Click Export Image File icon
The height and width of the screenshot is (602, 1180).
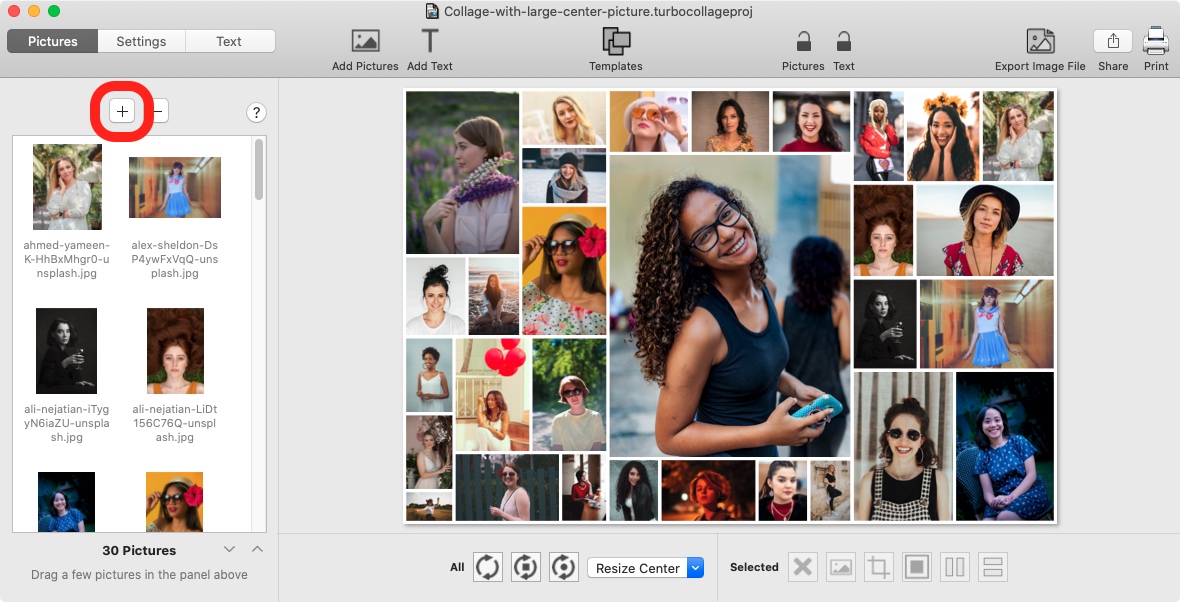(1040, 42)
